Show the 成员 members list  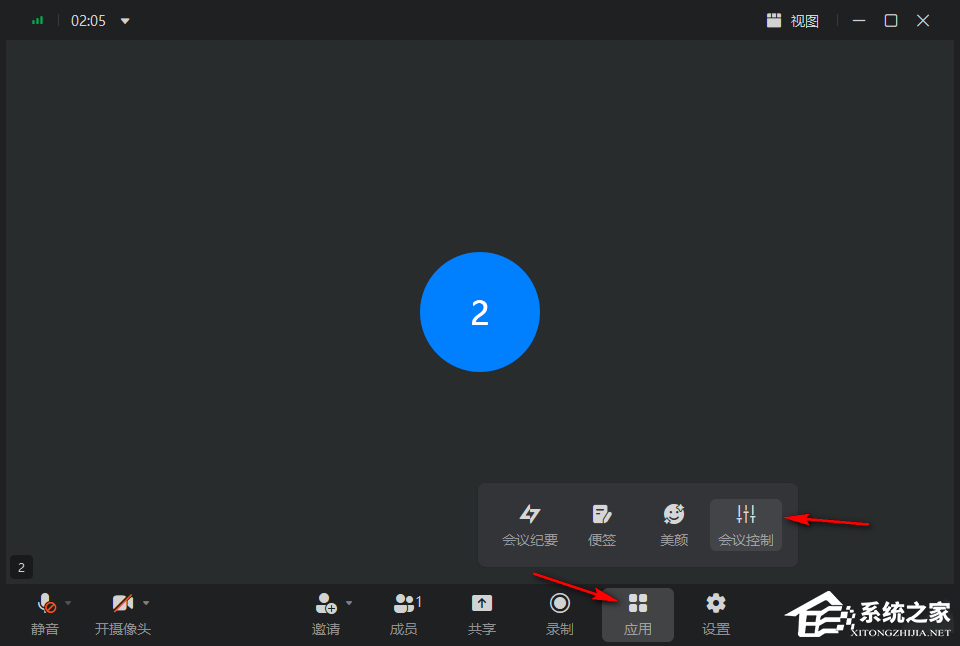click(x=404, y=614)
